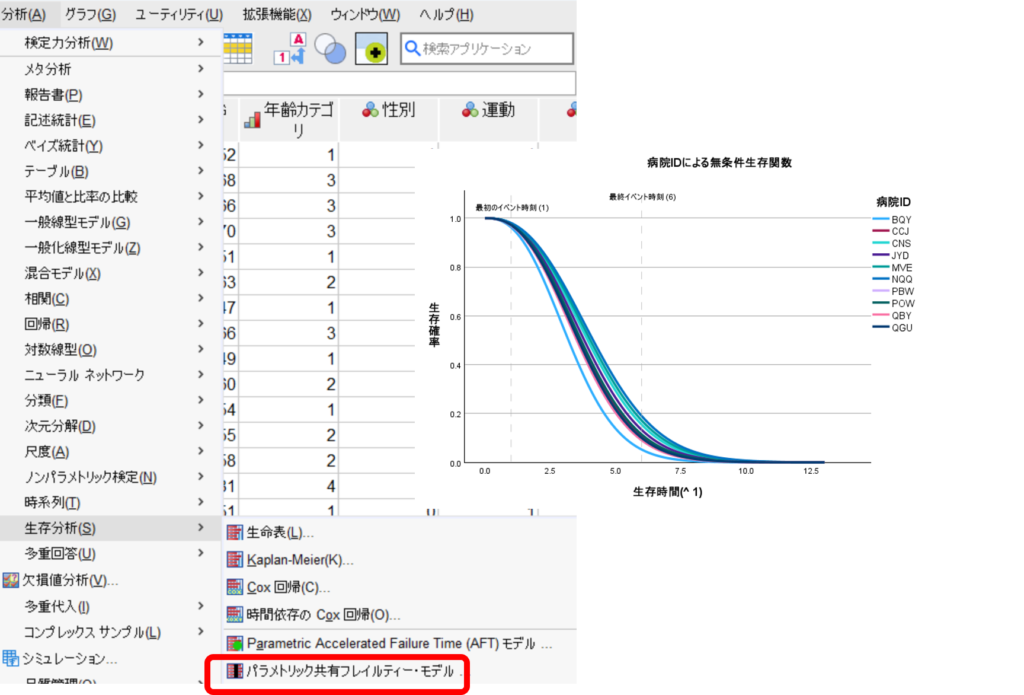Image resolution: width=1024 pixels, height=695 pixels.
Task: Click the nominal measure icon beside 運動
Action: [470, 109]
